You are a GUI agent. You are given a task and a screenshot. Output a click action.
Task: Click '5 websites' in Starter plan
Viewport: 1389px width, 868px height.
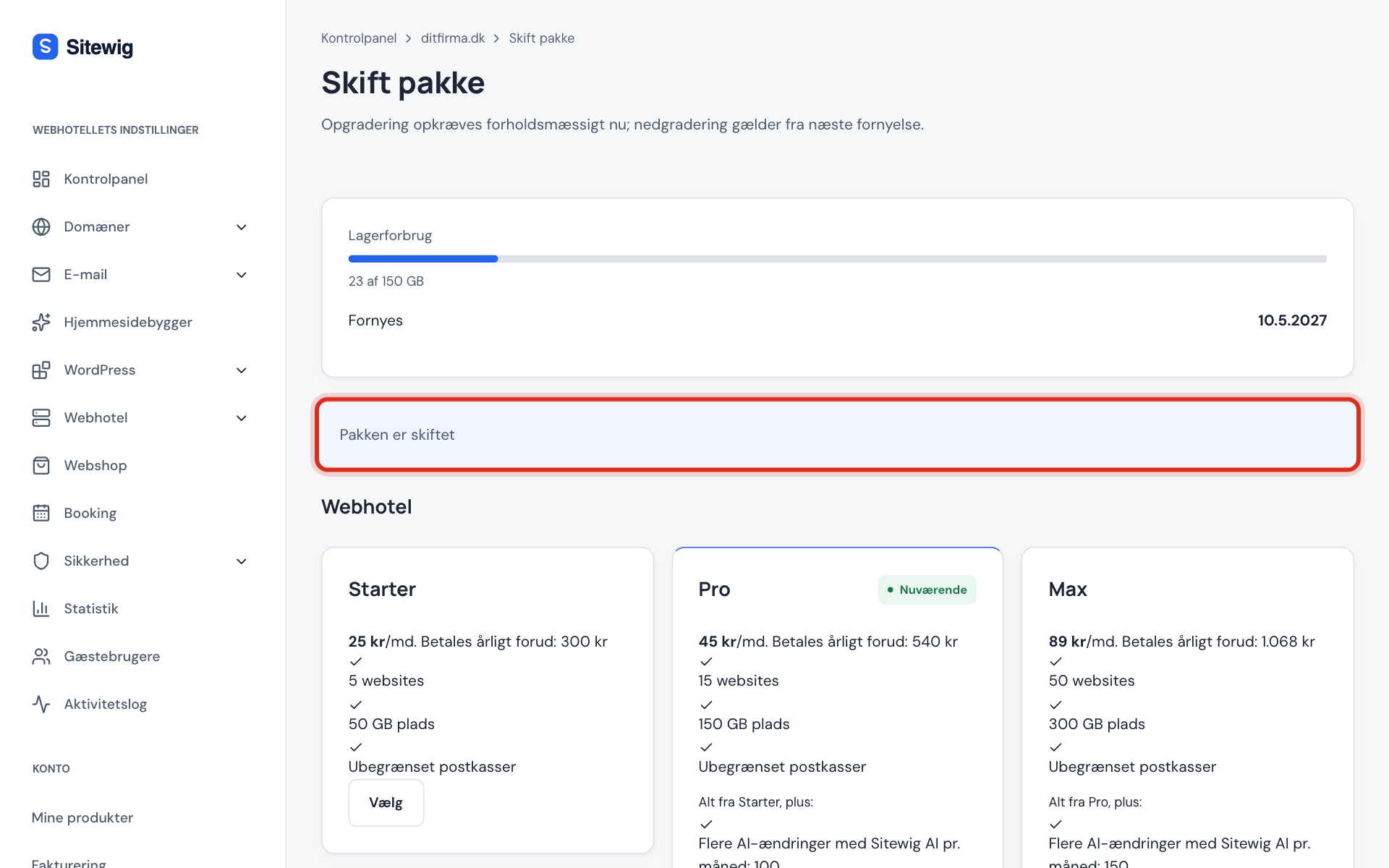(386, 681)
